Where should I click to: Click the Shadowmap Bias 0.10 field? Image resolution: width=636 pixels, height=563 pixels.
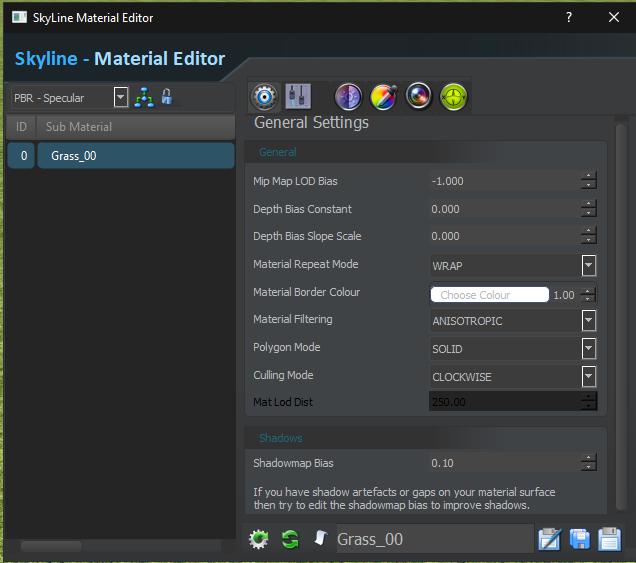(x=505, y=463)
